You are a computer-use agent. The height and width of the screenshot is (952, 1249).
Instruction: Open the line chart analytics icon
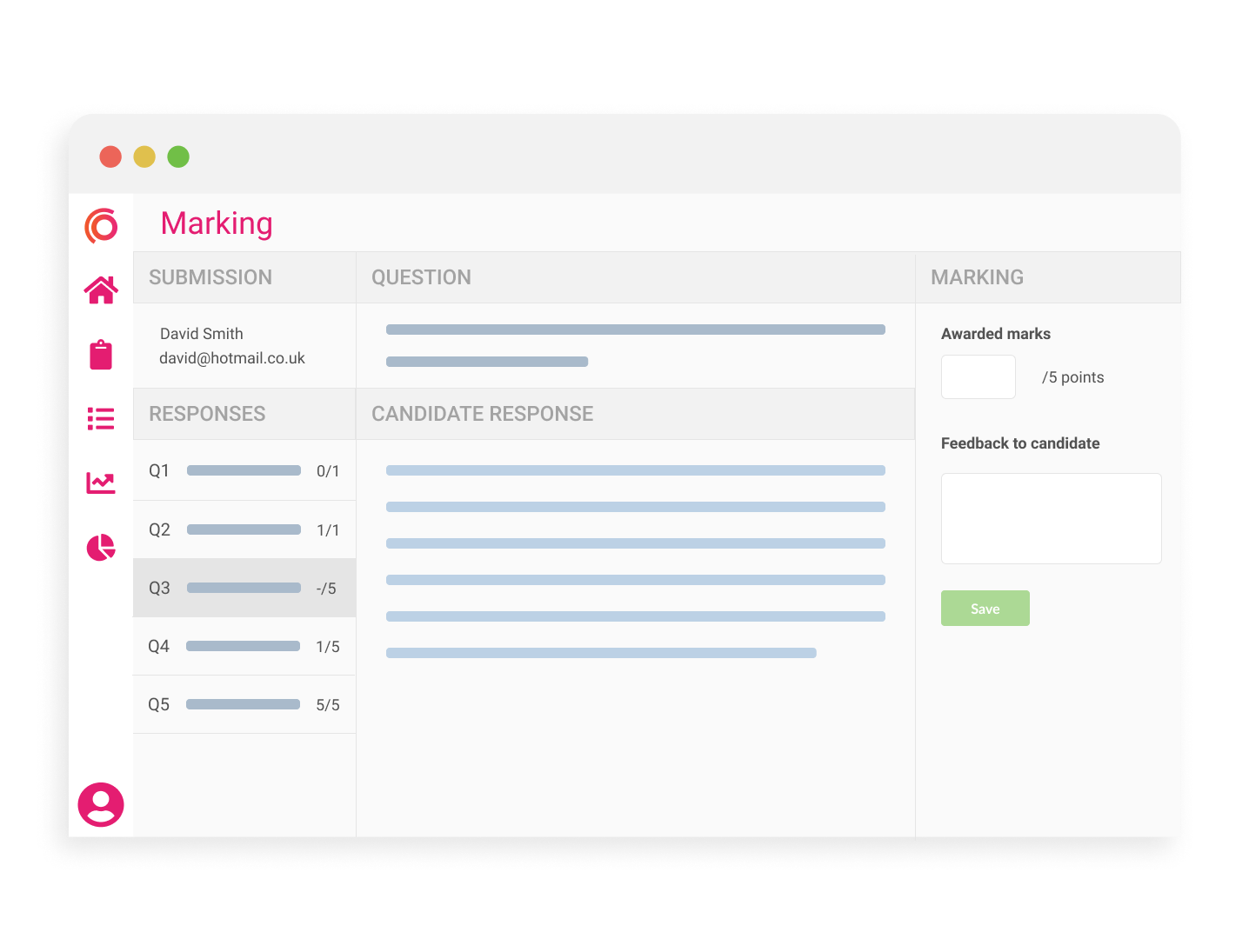[x=101, y=483]
